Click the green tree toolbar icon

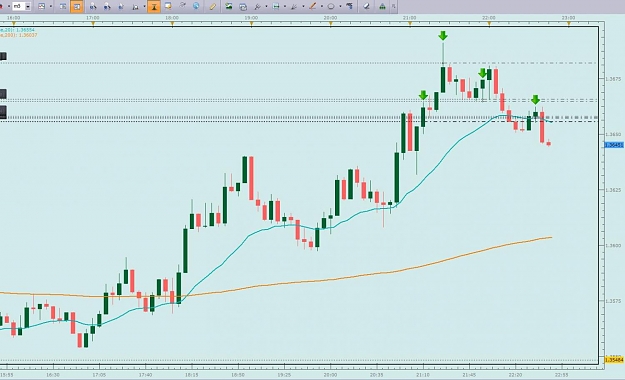pos(382,6)
